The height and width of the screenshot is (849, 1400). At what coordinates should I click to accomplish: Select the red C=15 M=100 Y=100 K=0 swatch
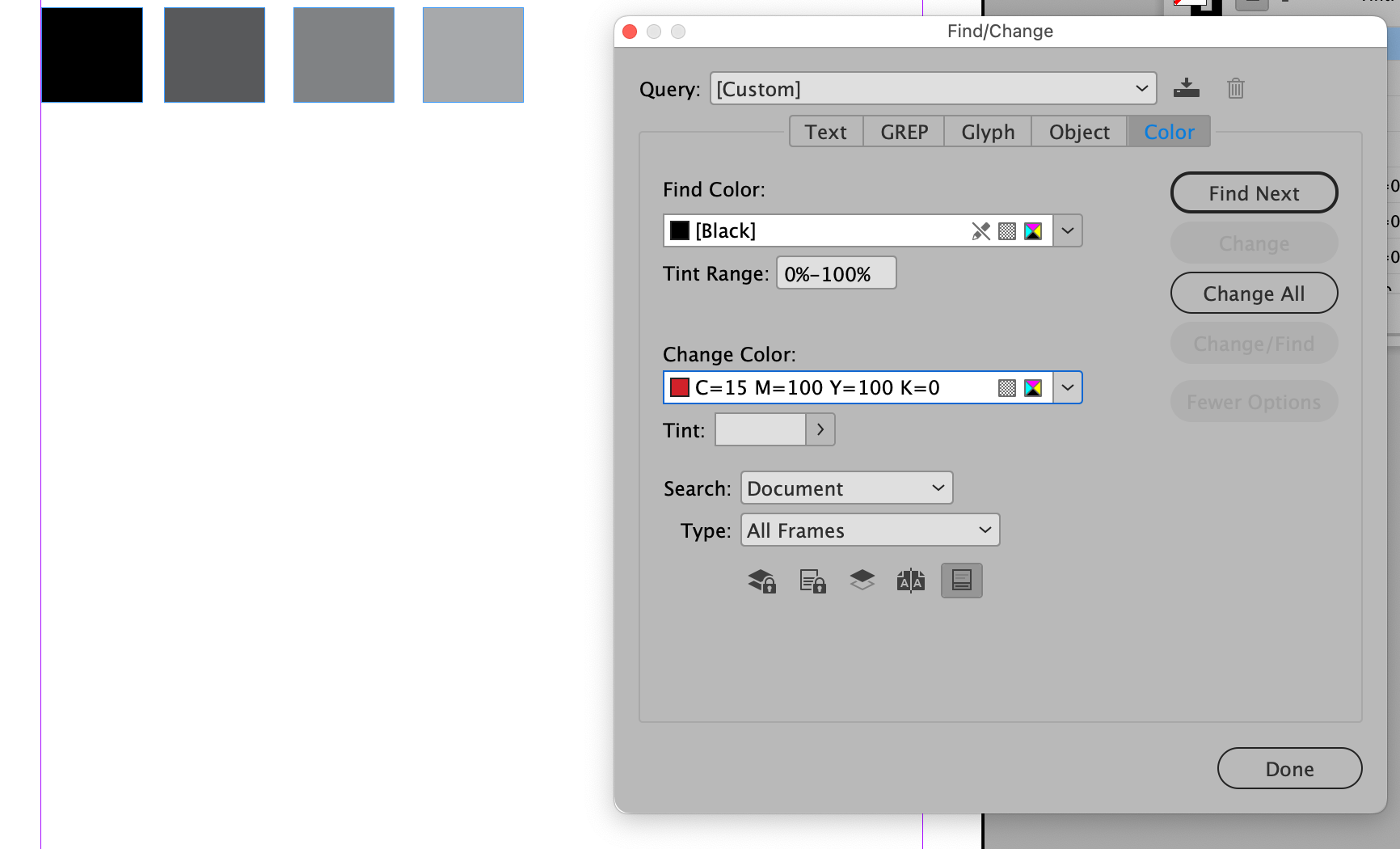click(x=679, y=387)
